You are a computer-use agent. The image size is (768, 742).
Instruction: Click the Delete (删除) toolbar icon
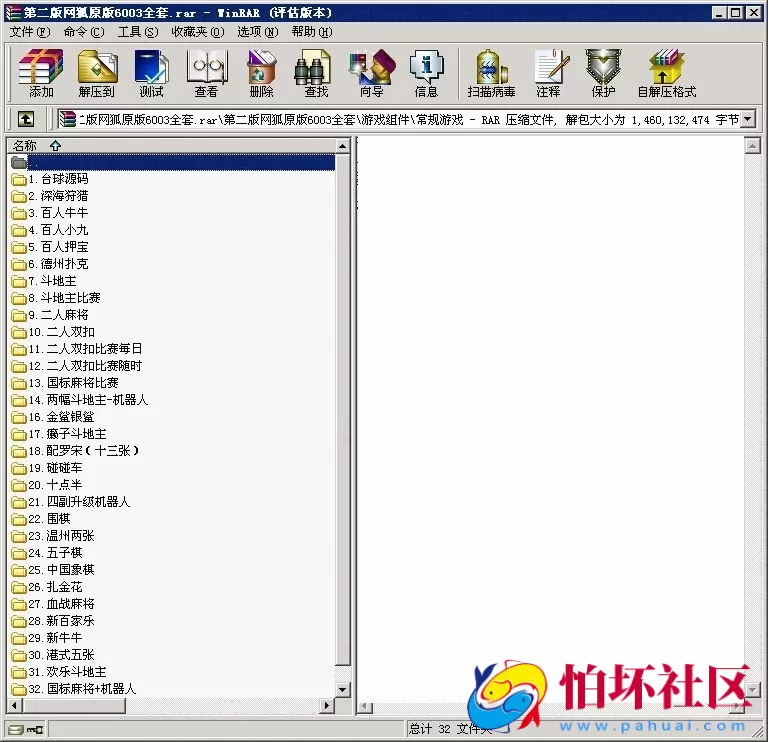pyautogui.click(x=261, y=72)
